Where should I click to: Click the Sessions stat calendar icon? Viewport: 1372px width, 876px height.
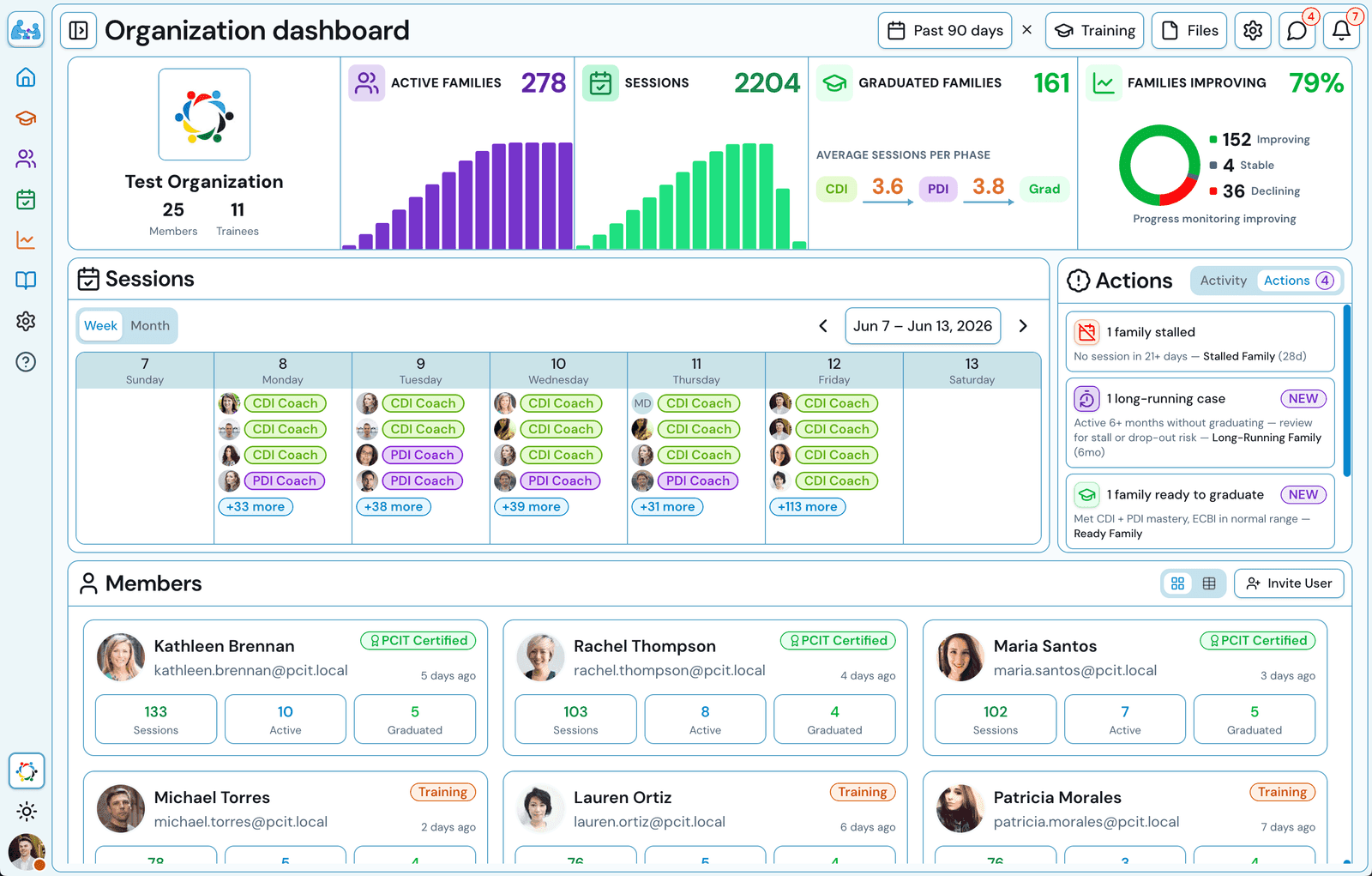[601, 83]
